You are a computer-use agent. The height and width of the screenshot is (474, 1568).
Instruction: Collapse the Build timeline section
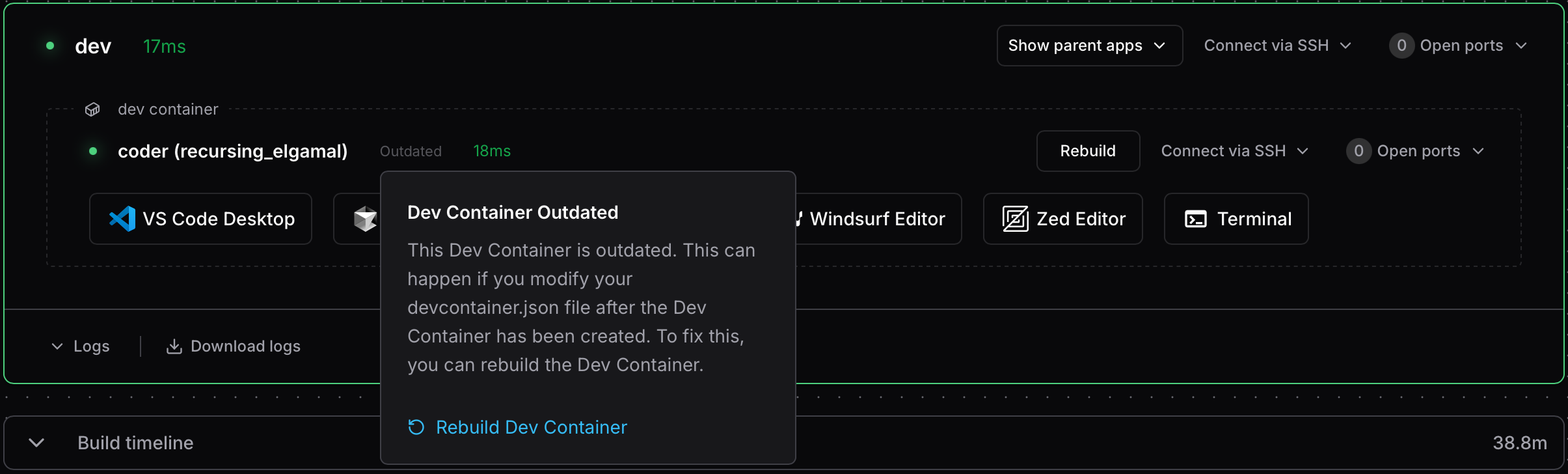pos(36,443)
